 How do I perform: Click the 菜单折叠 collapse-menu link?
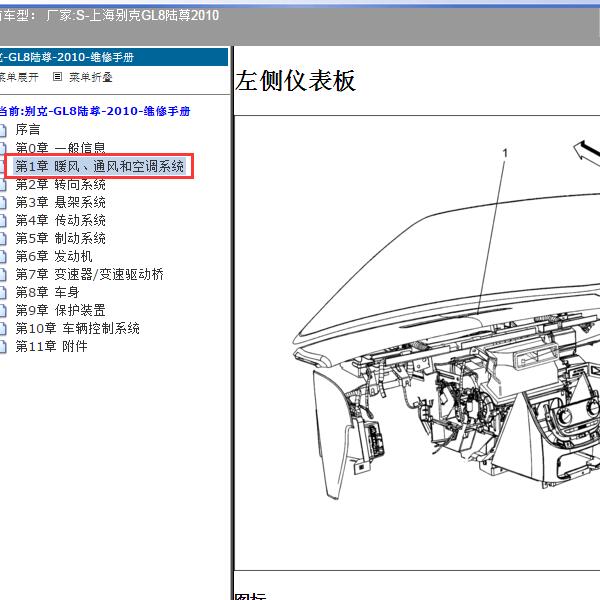click(90, 77)
